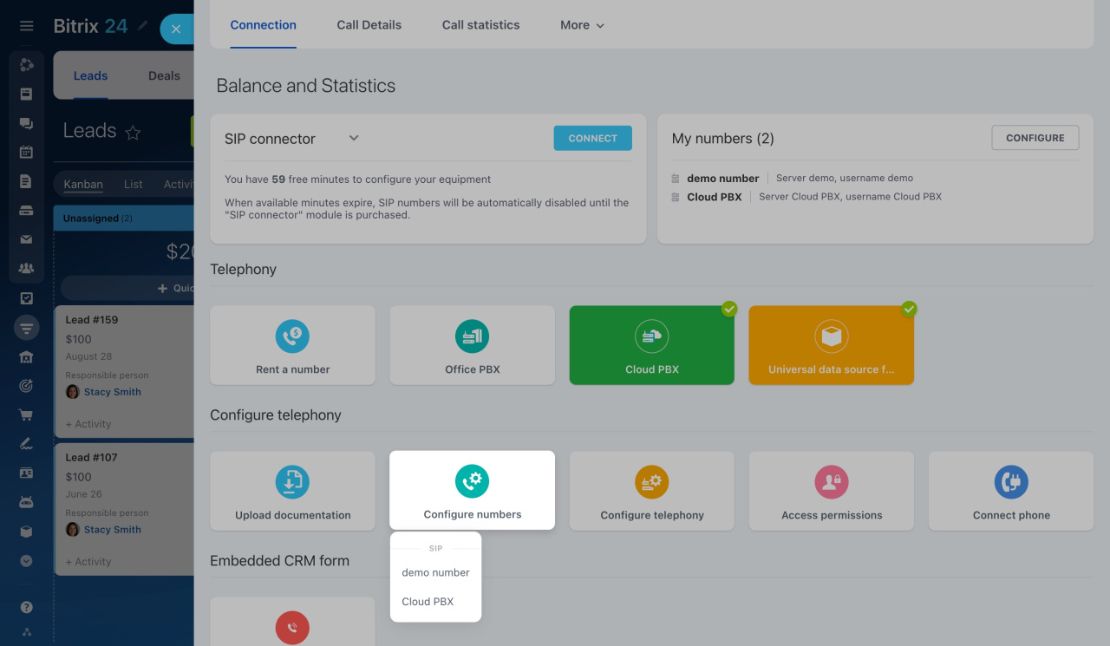Switch to the Connection tab
This screenshot has height=646, width=1110.
[x=263, y=25]
